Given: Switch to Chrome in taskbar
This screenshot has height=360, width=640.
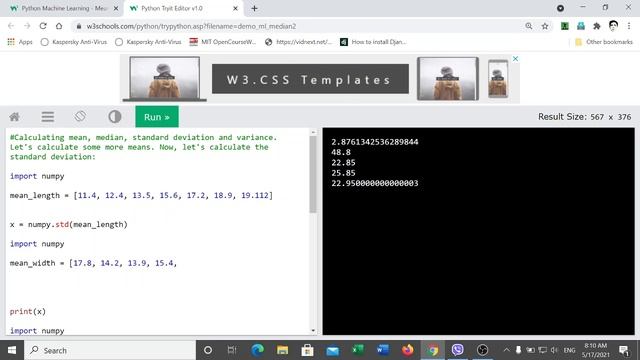Looking at the screenshot, I should [433, 350].
